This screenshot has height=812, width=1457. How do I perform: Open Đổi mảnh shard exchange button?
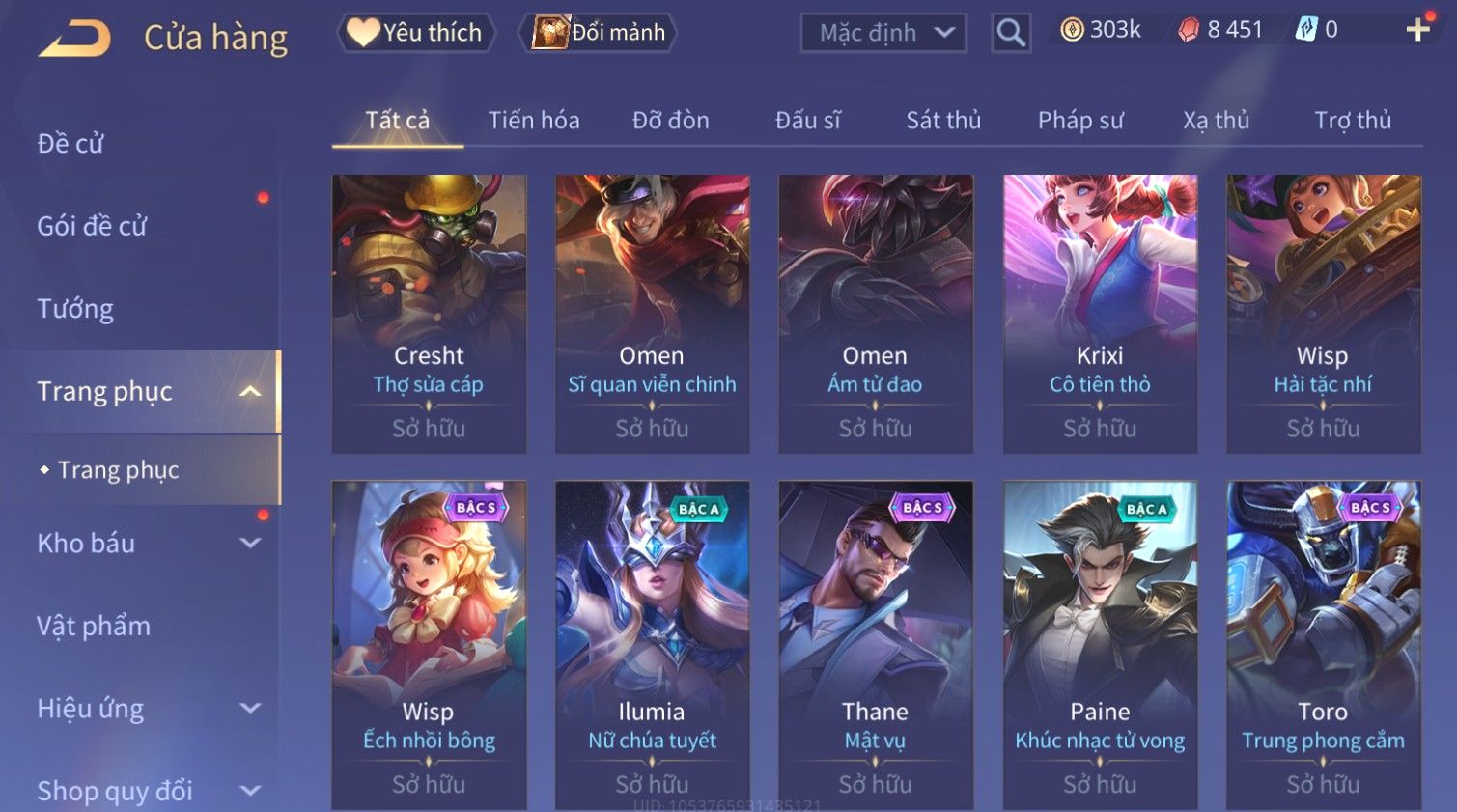tap(599, 33)
